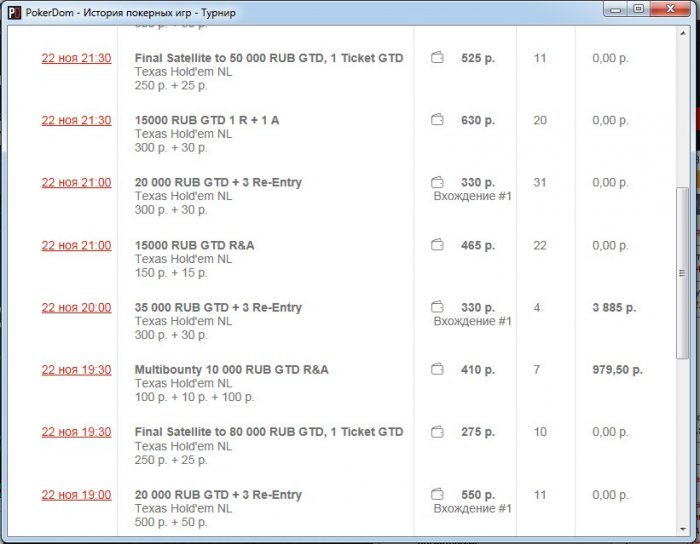Open the 22 ноя 19:30 Multibounty date link

point(76,370)
